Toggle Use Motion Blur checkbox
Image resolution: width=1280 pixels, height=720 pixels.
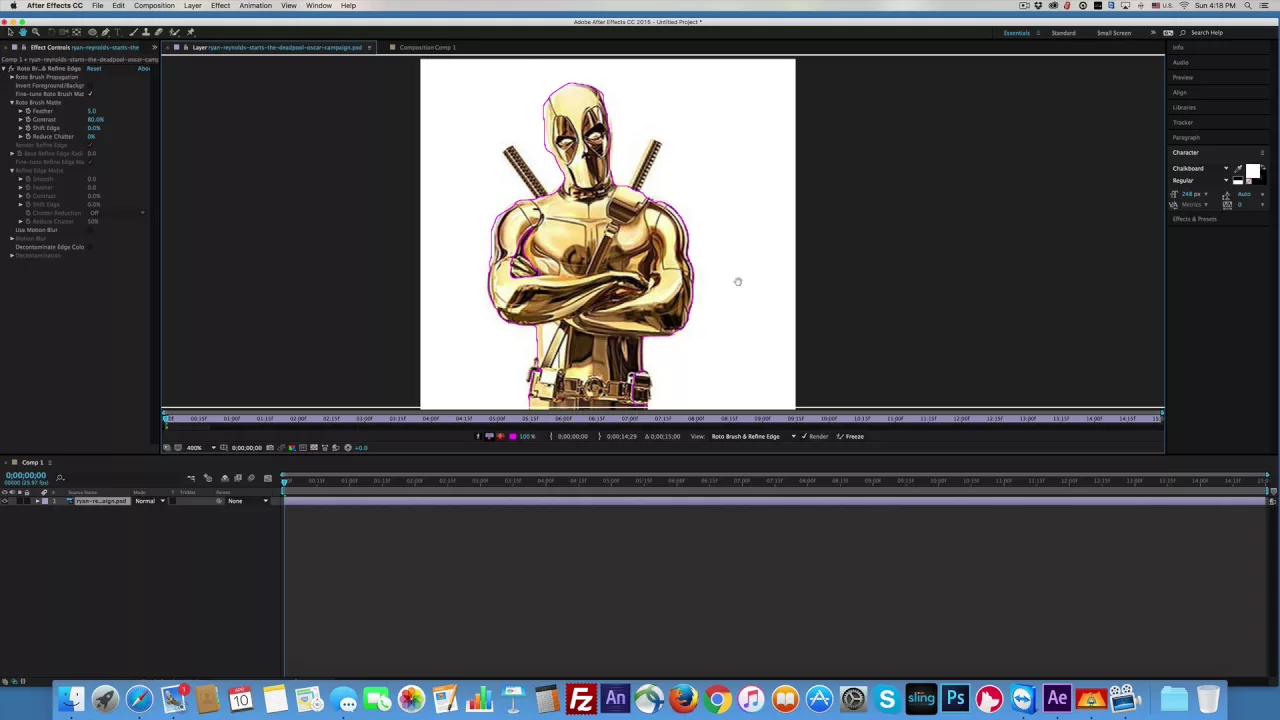pos(90,230)
